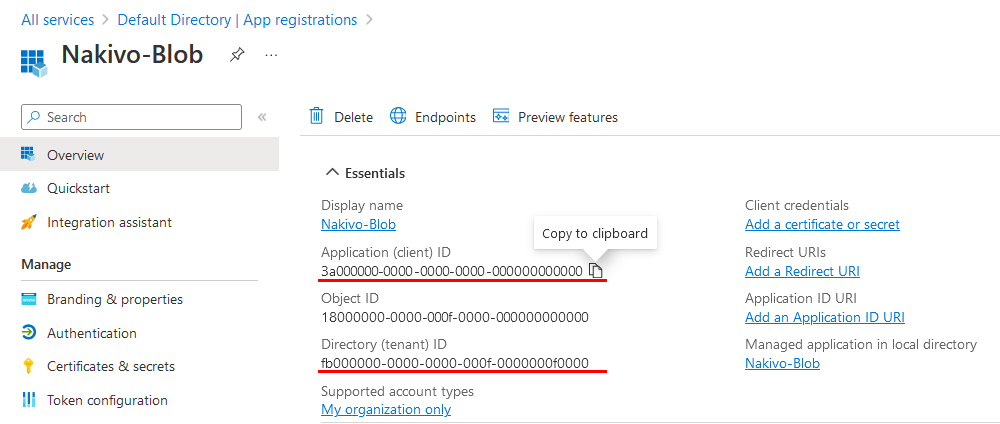The height and width of the screenshot is (424, 1000).
Task: Open Token configuration
Action: point(107,400)
